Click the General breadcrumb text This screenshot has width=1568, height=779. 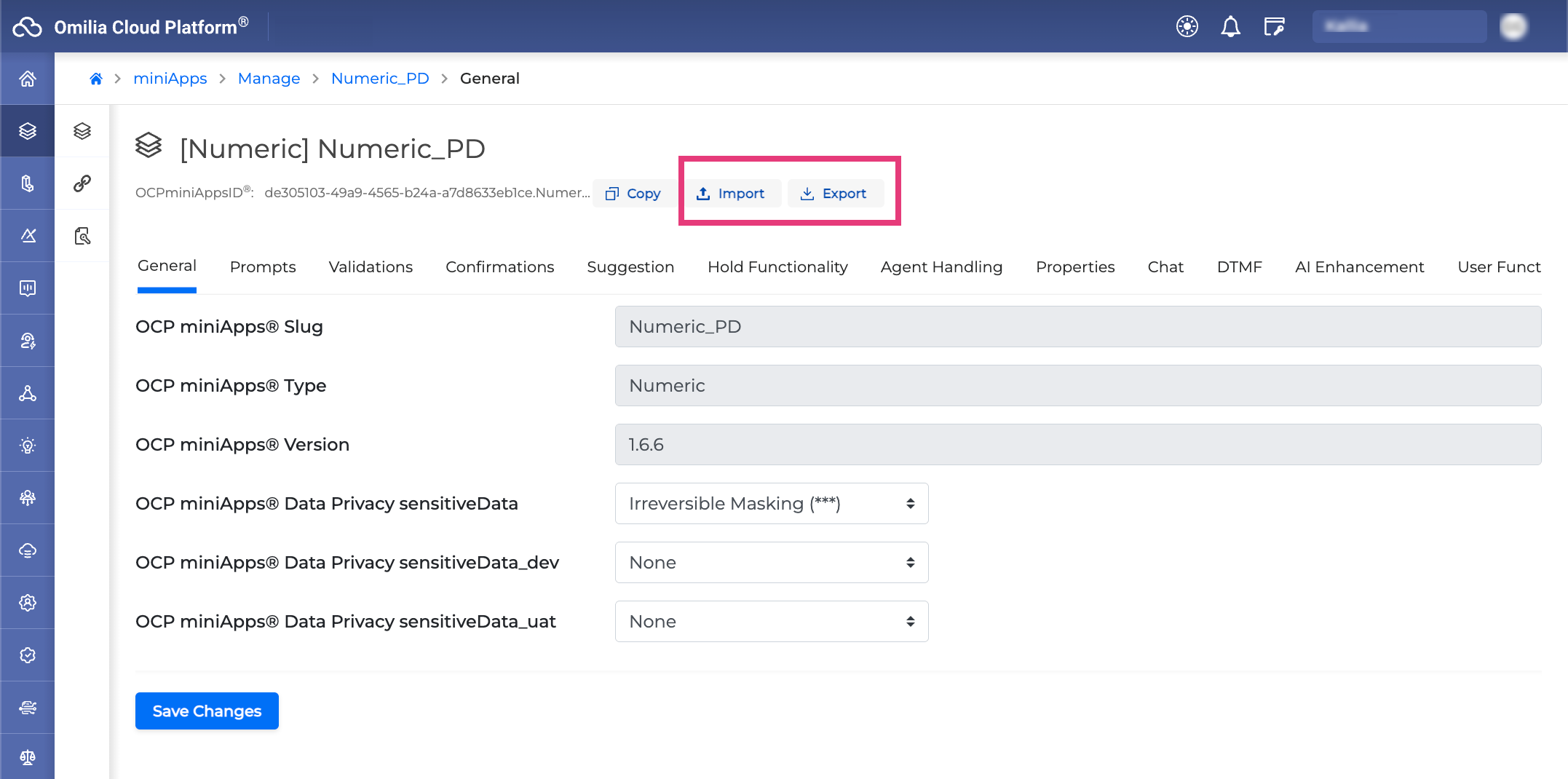tap(489, 79)
